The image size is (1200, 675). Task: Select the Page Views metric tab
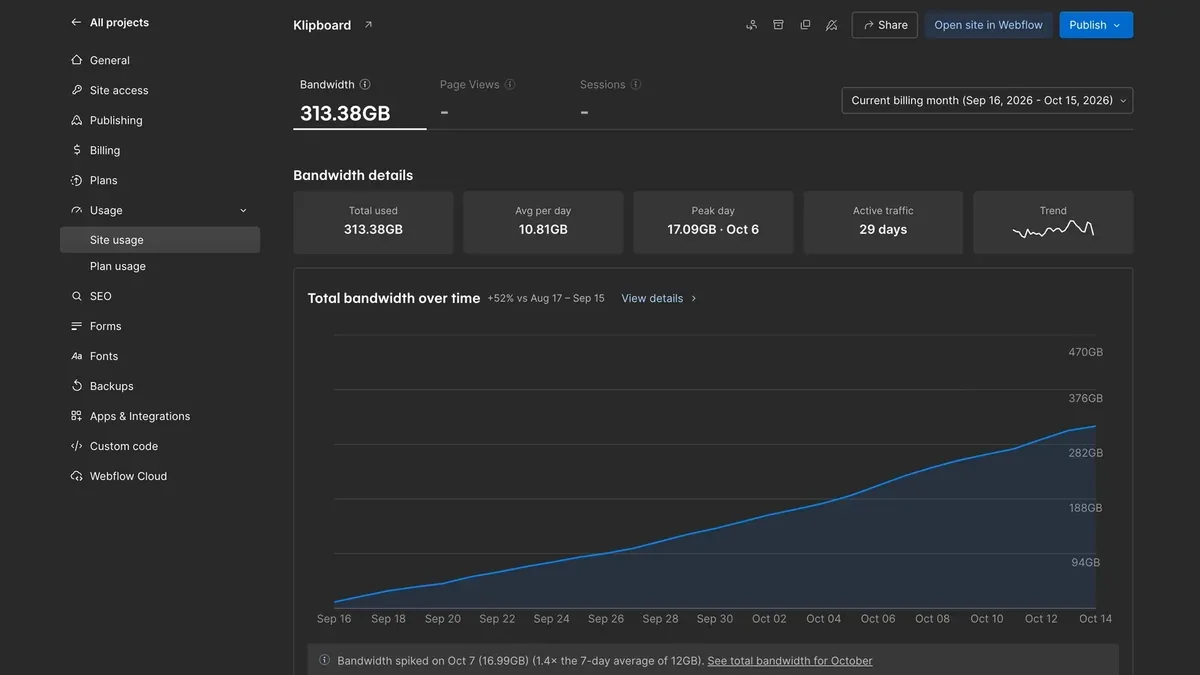500,101
